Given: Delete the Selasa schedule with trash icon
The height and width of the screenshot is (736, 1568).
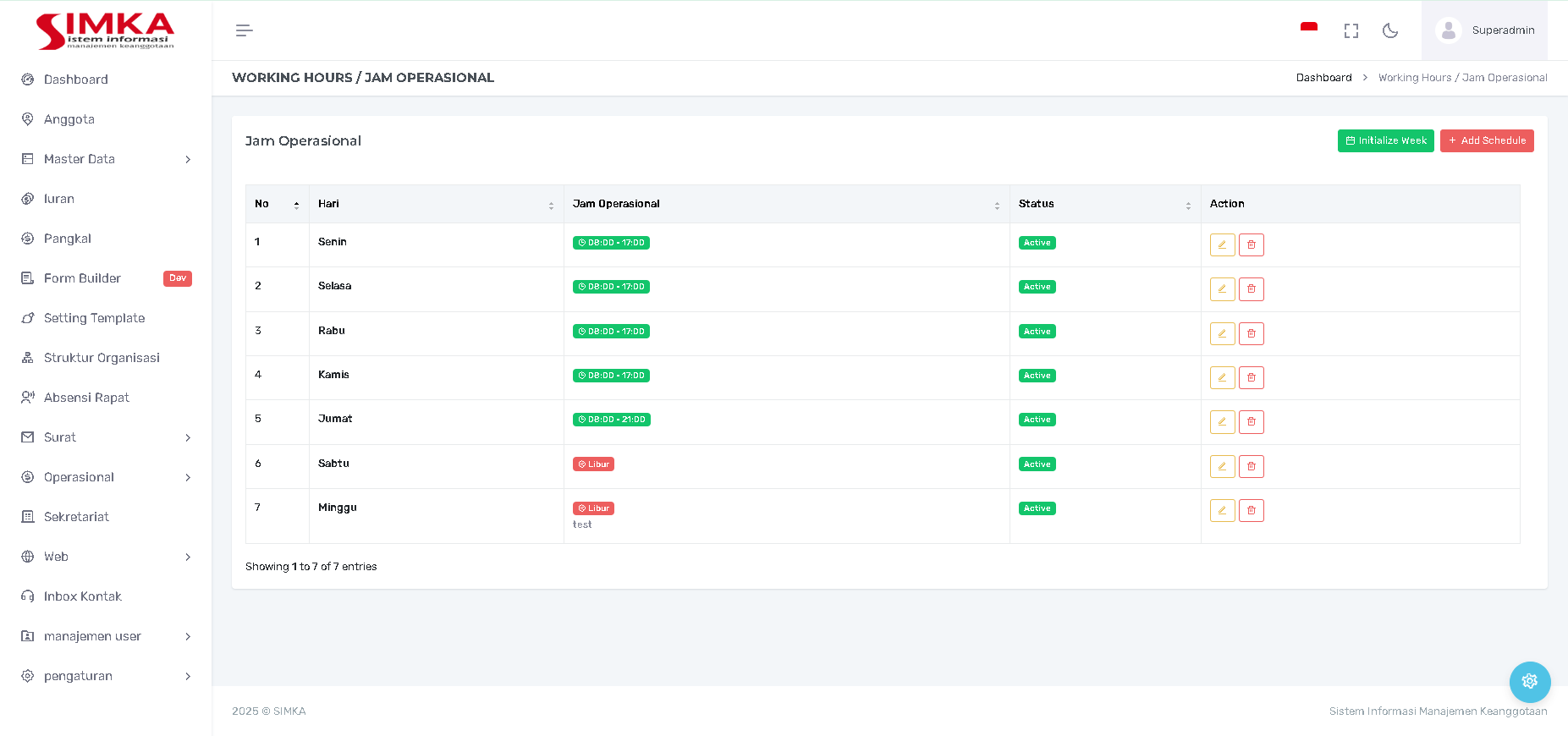Looking at the screenshot, I should coord(1251,289).
